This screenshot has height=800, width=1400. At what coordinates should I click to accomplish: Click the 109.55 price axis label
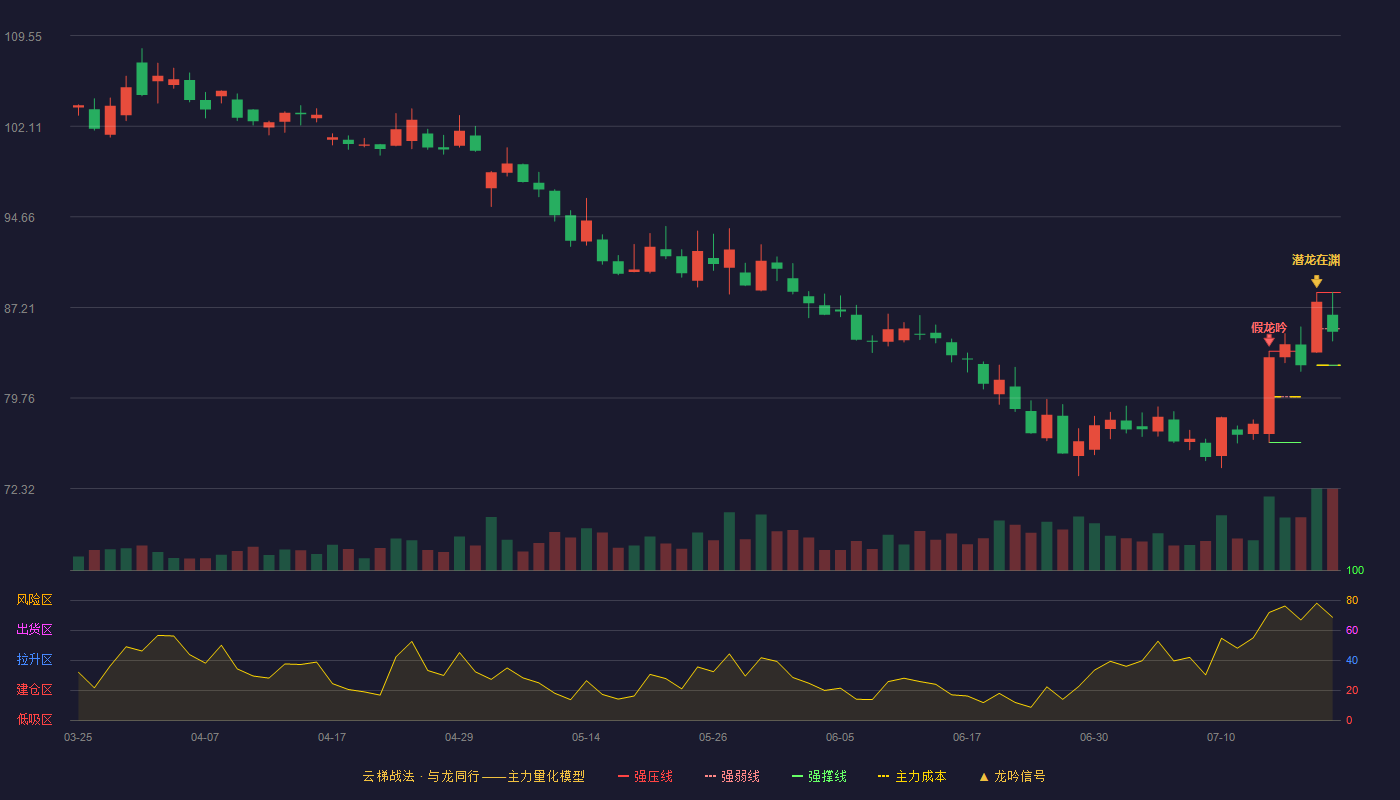tap(23, 37)
